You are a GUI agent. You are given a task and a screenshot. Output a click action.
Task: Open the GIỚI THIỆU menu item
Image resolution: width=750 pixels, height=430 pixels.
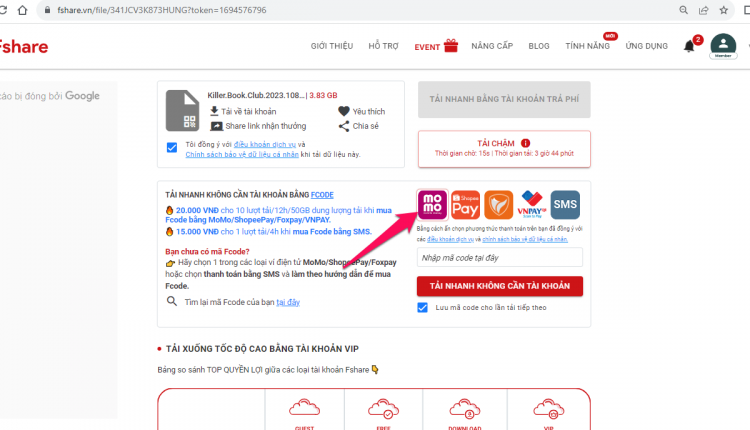pos(332,46)
